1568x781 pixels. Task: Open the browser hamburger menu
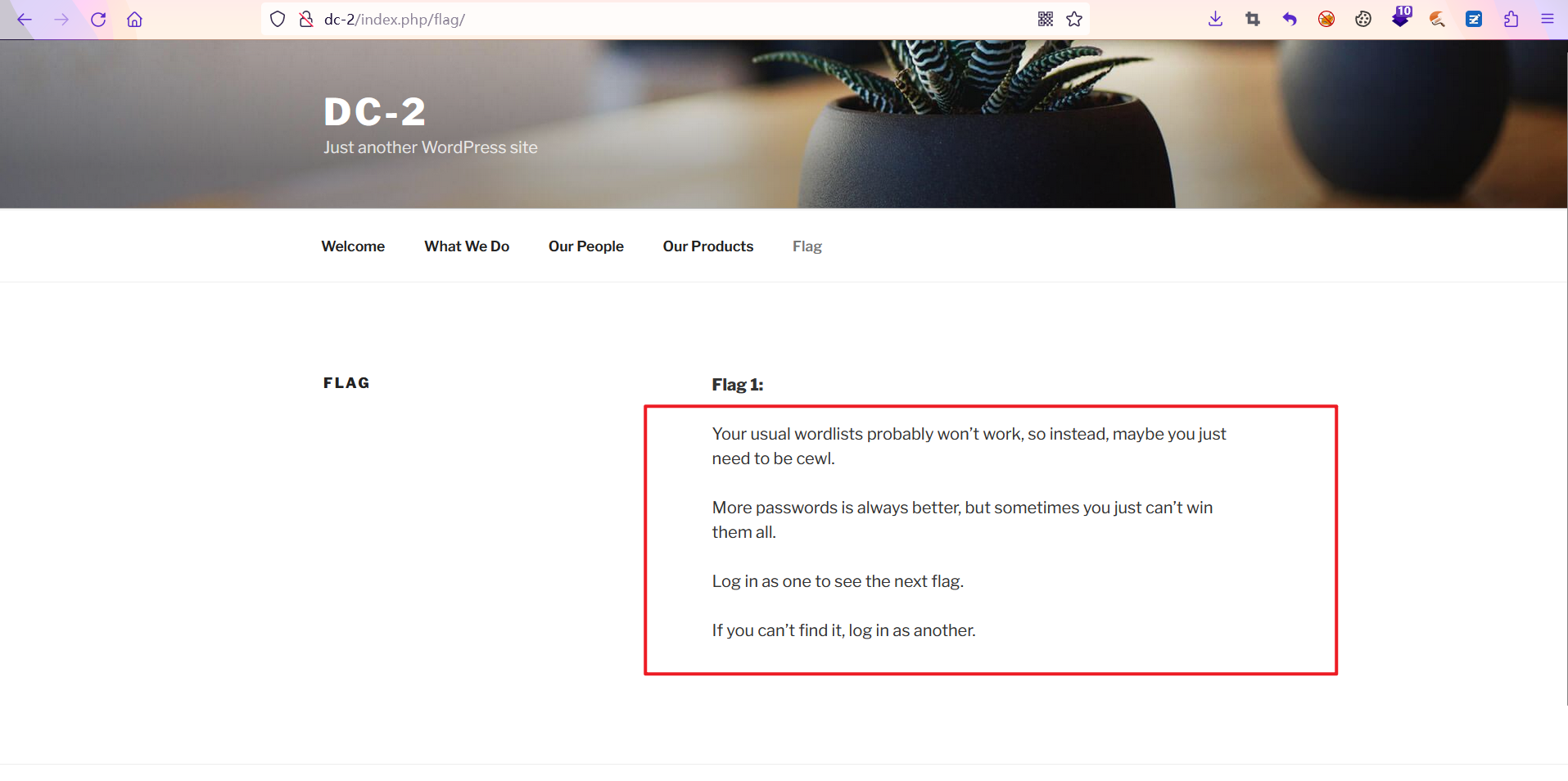(1548, 19)
